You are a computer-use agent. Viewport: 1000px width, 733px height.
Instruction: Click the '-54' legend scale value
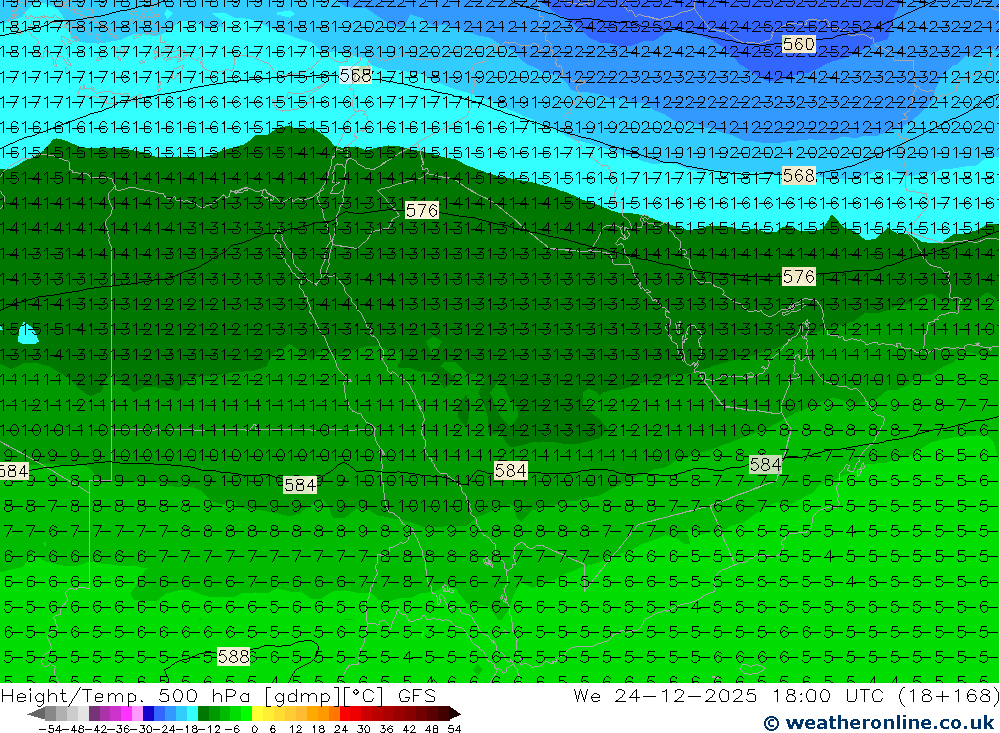click(x=50, y=729)
